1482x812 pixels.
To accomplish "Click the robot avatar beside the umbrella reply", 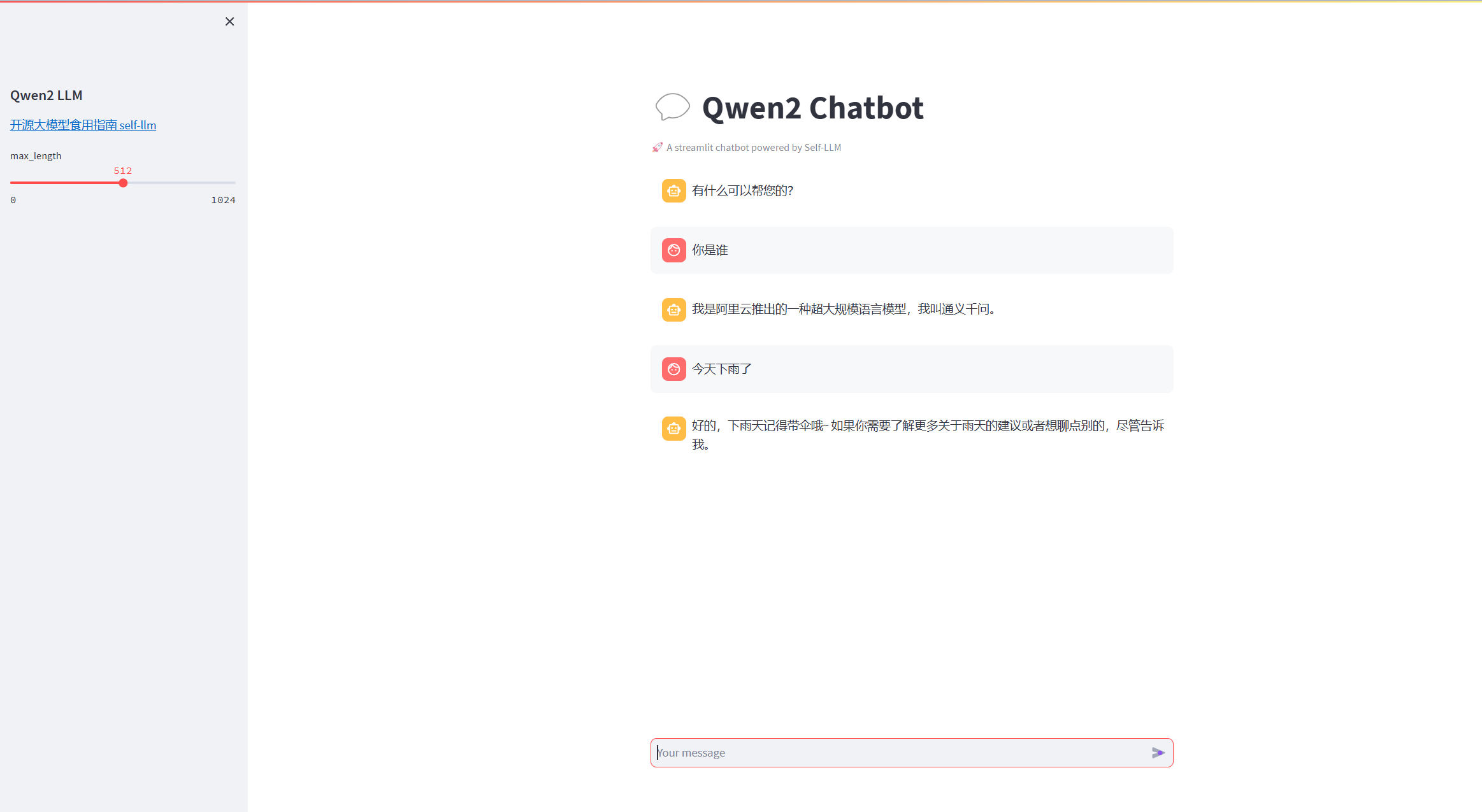I will click(673, 429).
